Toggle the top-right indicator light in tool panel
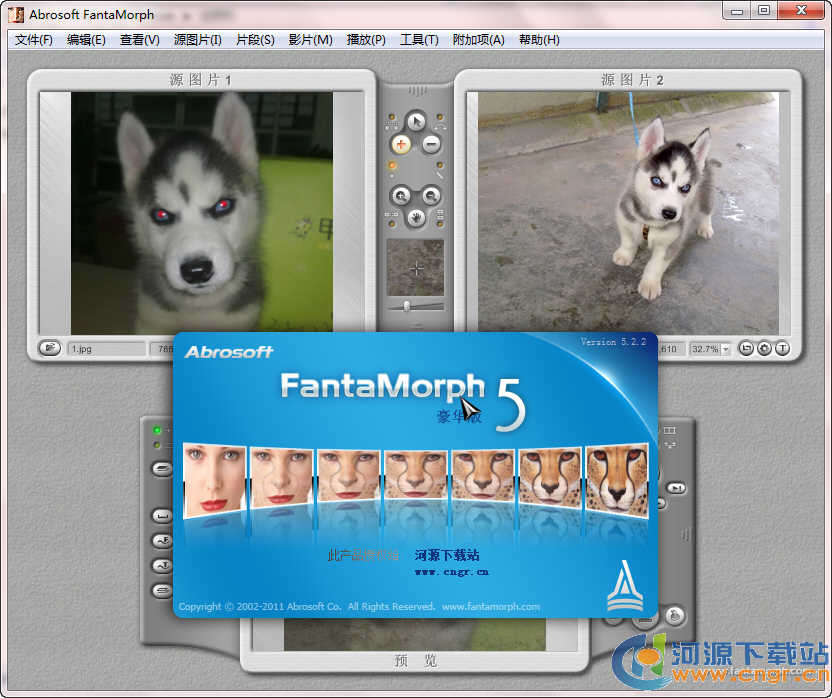Screen dimensions: 832x698 (x=441, y=114)
